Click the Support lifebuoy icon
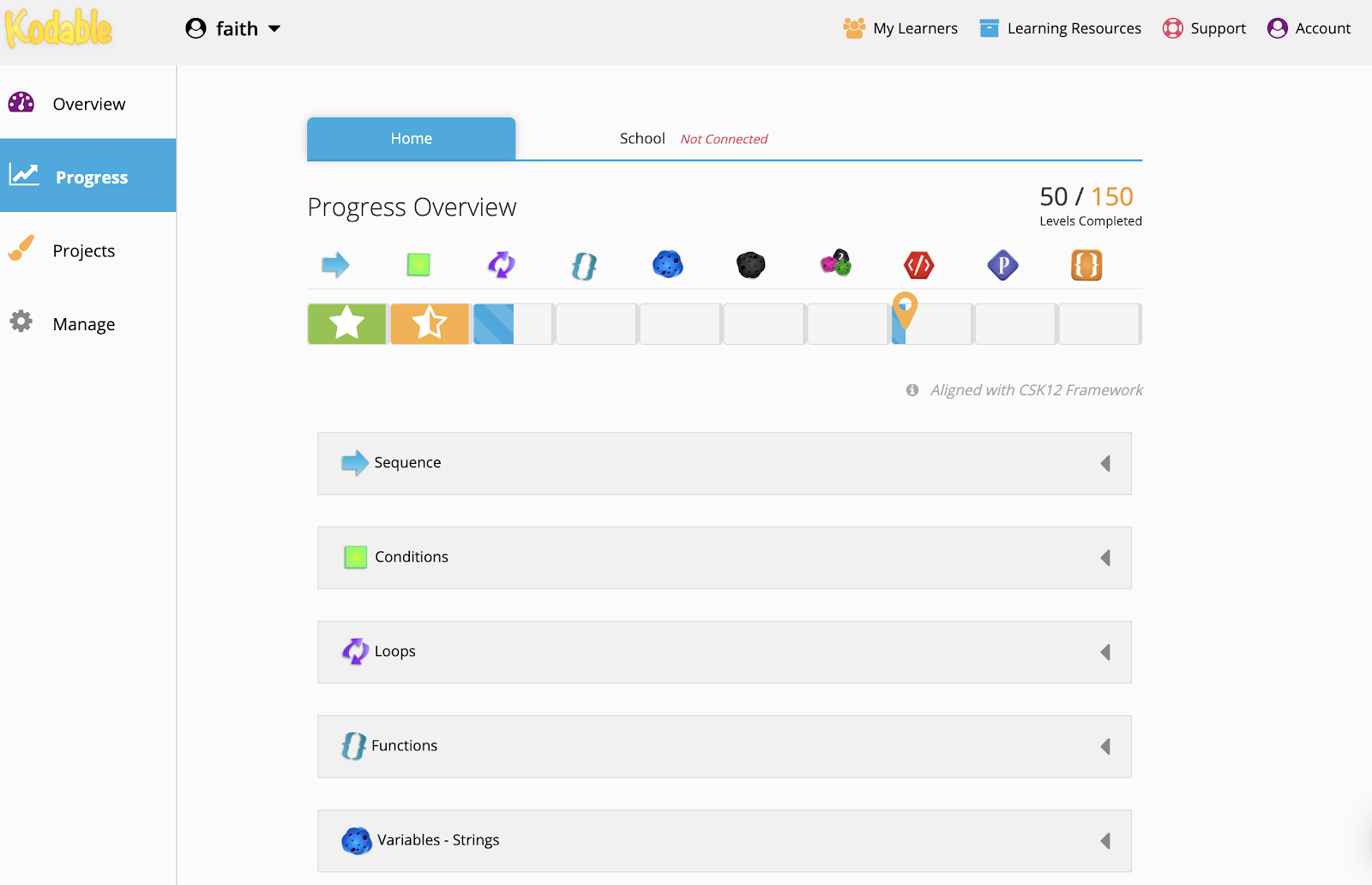Image resolution: width=1372 pixels, height=885 pixels. click(1173, 28)
